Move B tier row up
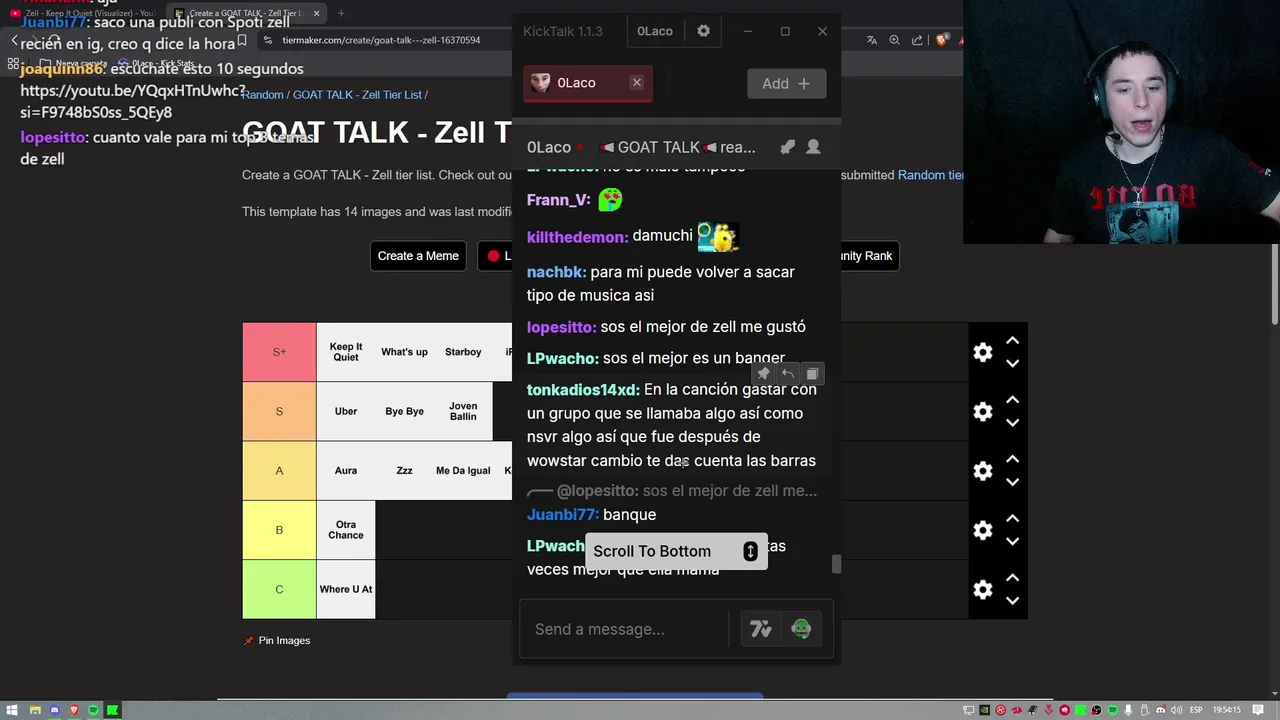This screenshot has height=720, width=1280. (x=1012, y=518)
